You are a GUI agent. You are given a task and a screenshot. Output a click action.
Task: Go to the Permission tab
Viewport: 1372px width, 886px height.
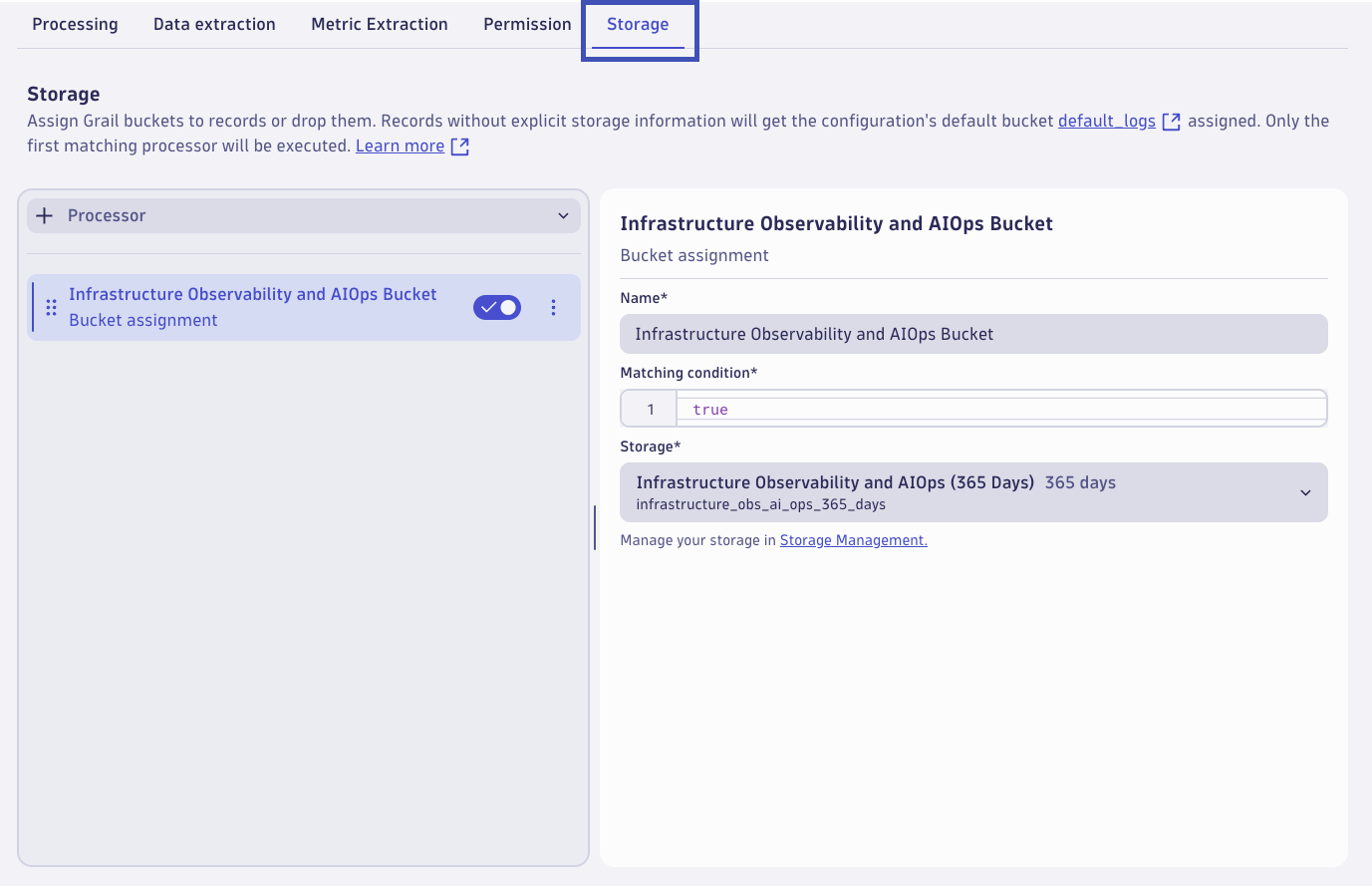pyautogui.click(x=527, y=24)
